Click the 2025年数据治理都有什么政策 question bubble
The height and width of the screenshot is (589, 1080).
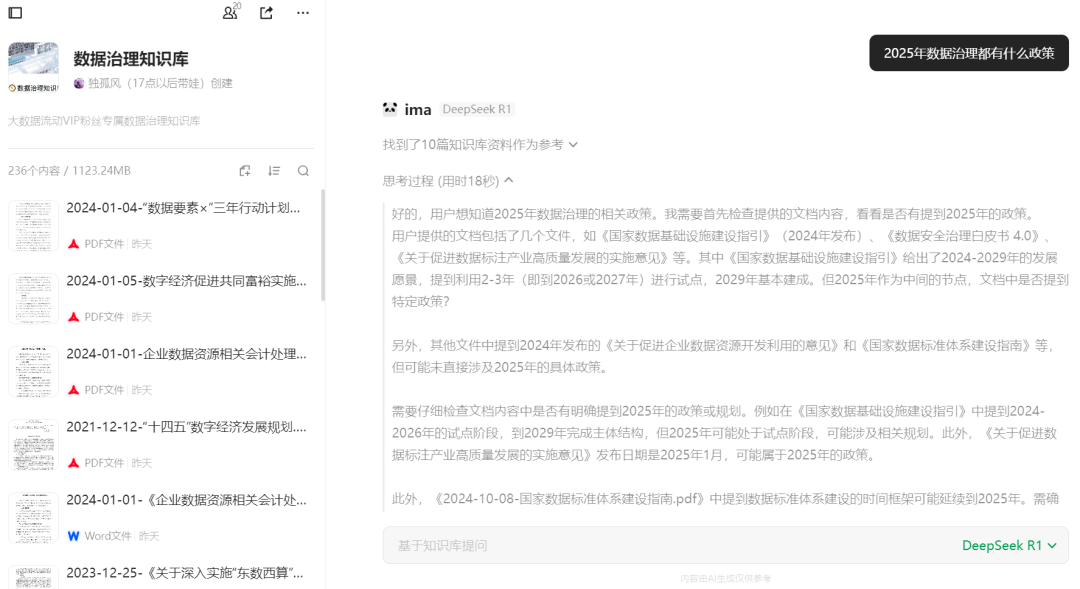968,53
